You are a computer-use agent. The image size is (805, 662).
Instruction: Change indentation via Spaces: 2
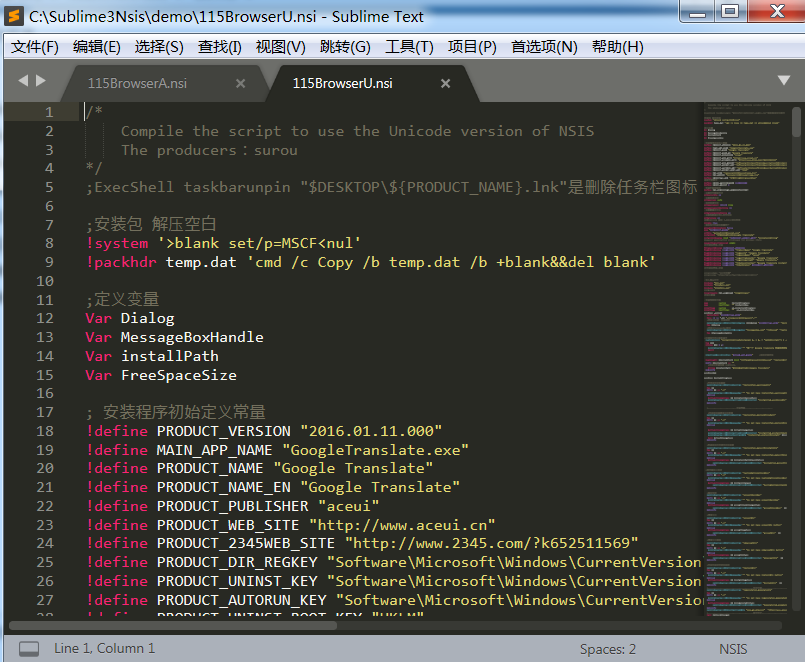tap(608, 649)
